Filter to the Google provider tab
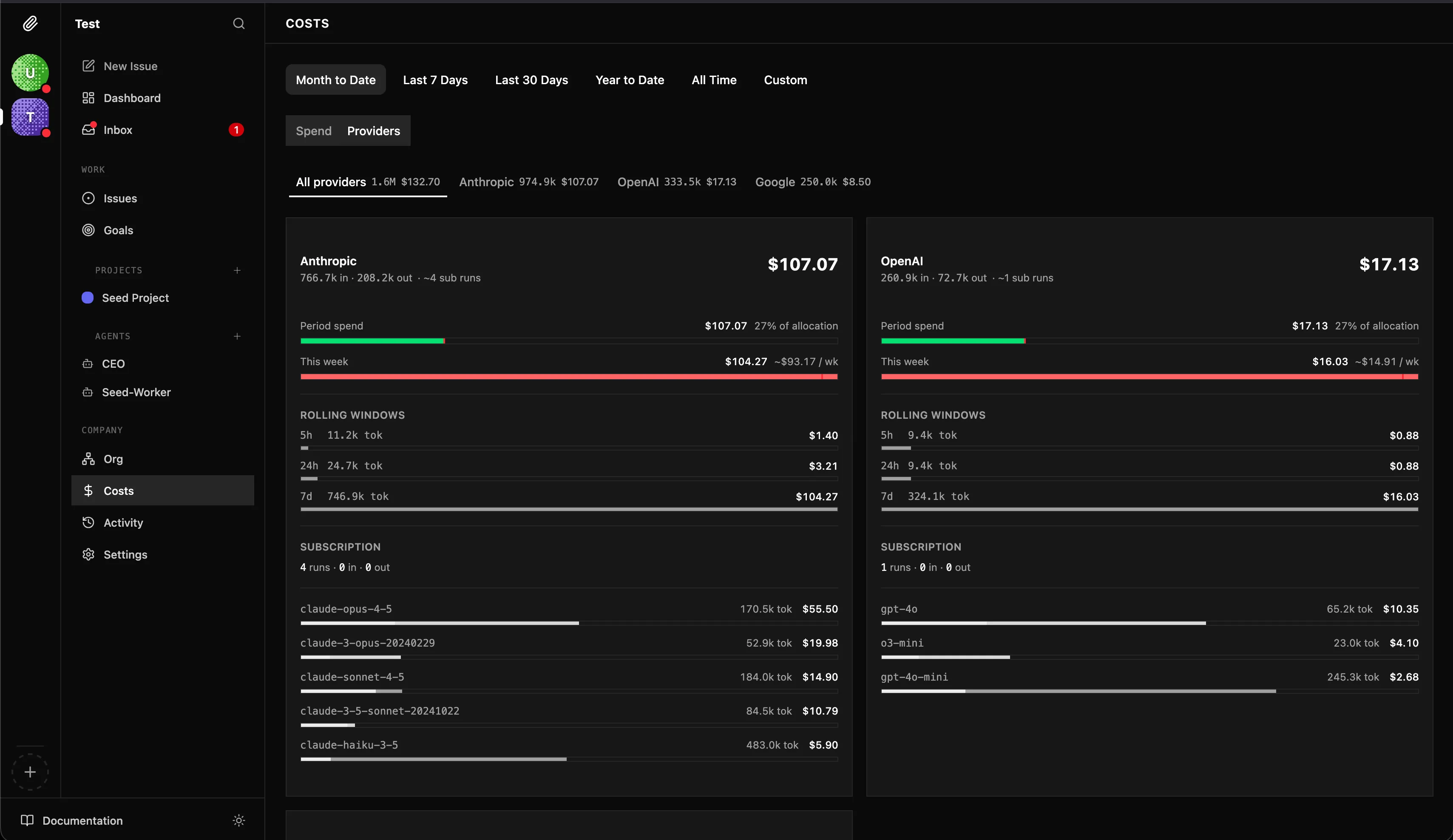The image size is (1453, 840). click(813, 182)
